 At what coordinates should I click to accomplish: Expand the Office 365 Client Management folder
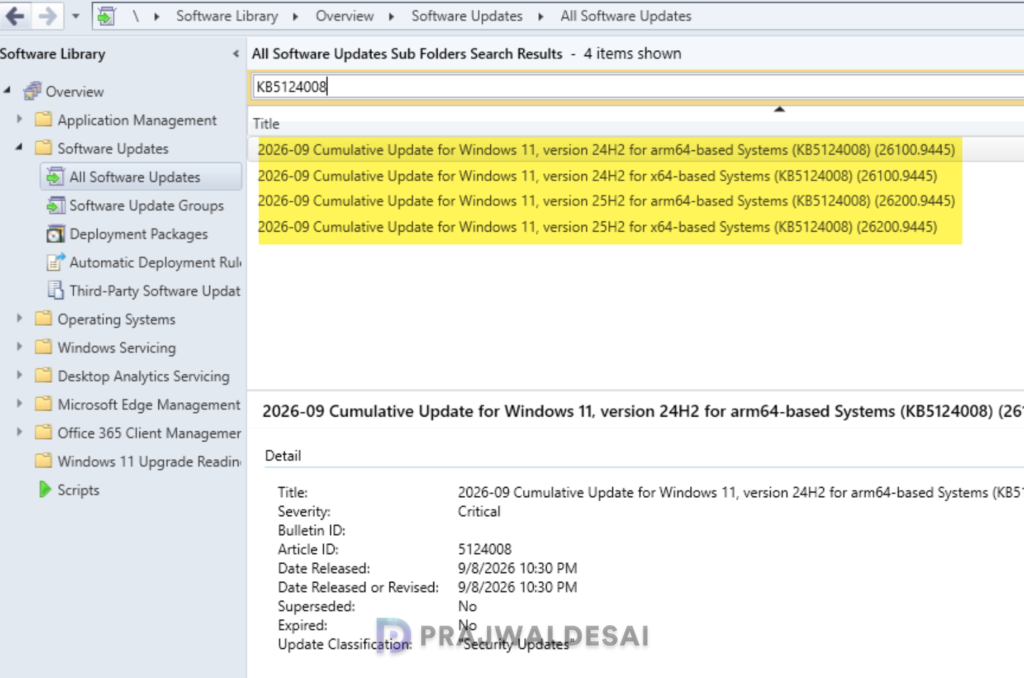click(20, 432)
